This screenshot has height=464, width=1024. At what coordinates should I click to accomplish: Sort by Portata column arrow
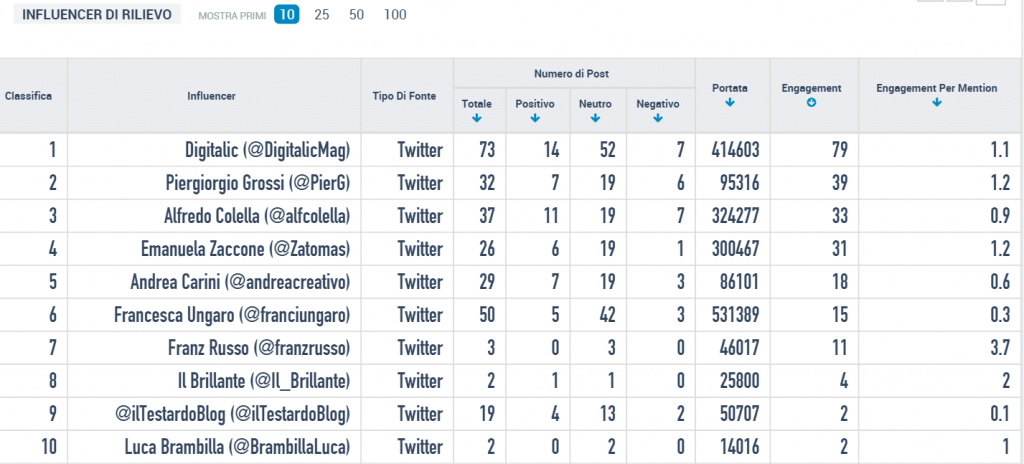[730, 103]
